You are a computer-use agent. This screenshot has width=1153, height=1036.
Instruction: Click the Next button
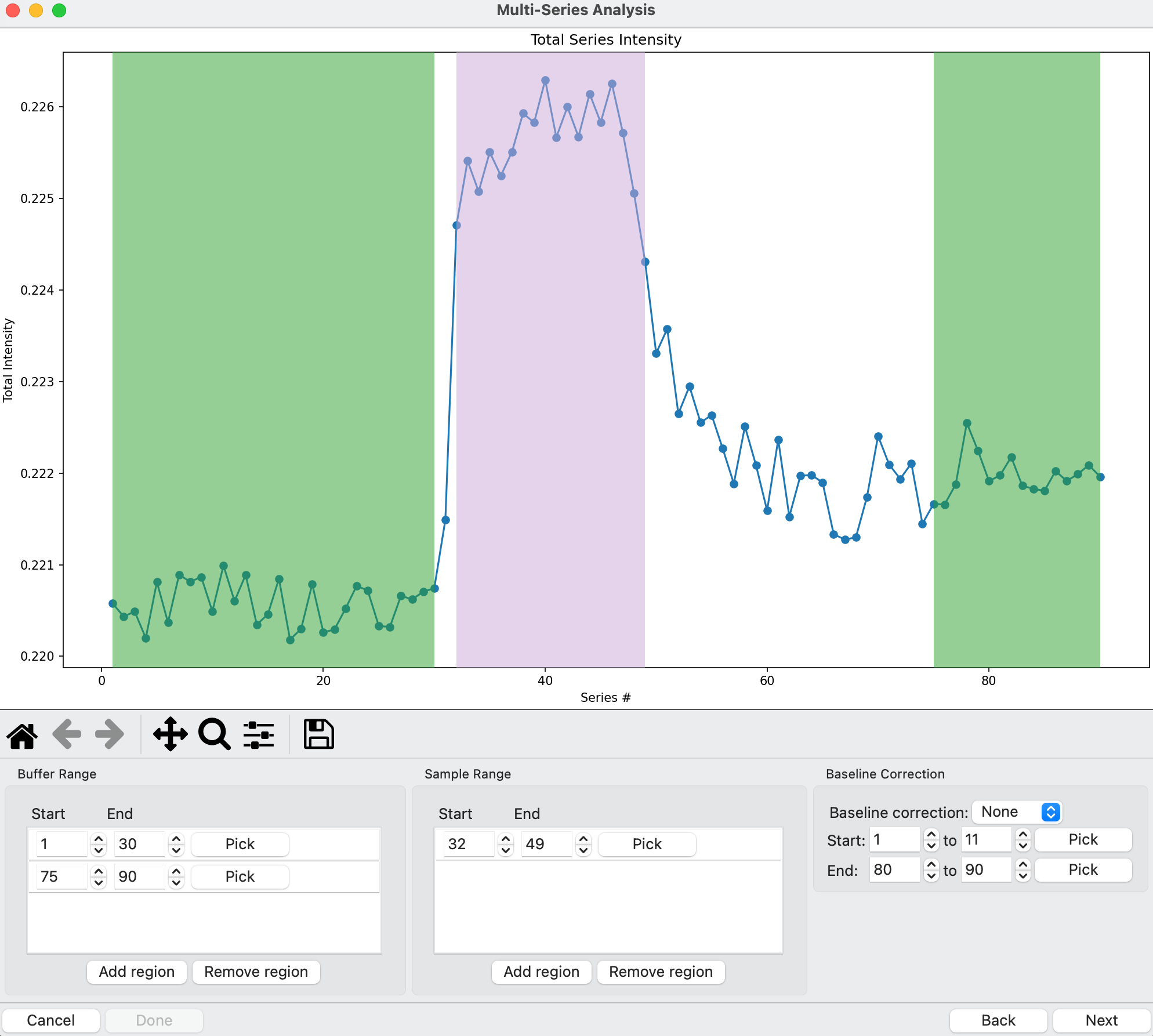click(x=1101, y=1020)
